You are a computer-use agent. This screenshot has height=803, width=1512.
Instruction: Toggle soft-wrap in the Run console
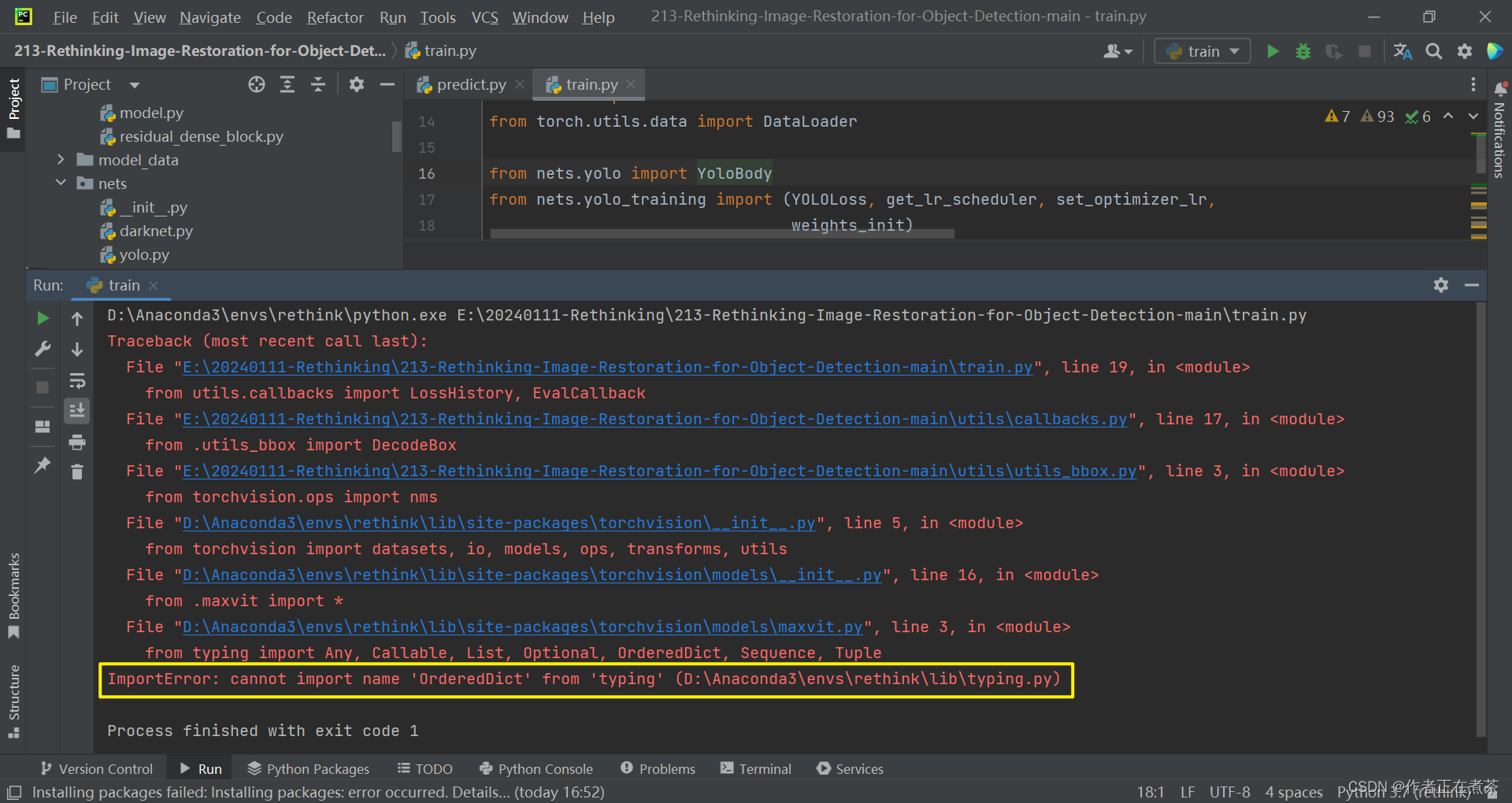(76, 381)
